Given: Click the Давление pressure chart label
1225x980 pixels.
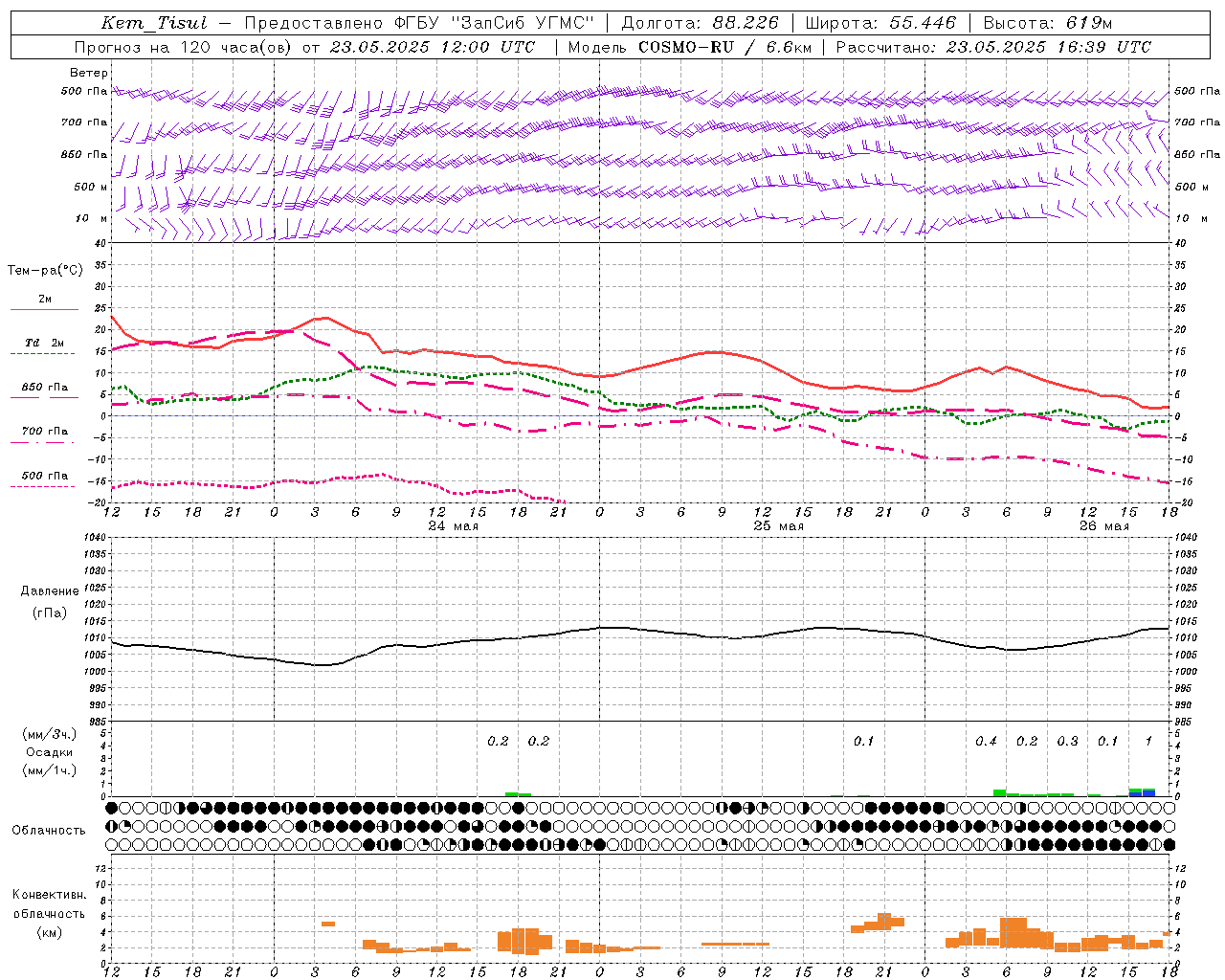Looking at the screenshot, I should [x=50, y=591].
